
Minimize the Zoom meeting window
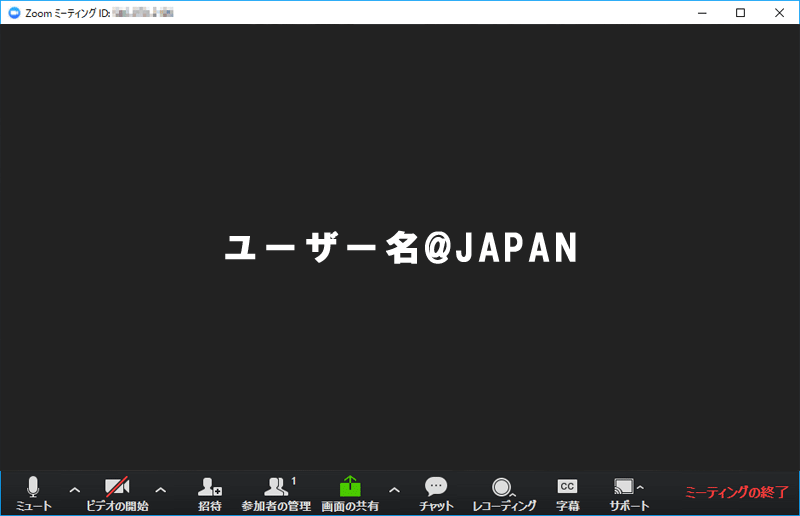703,13
